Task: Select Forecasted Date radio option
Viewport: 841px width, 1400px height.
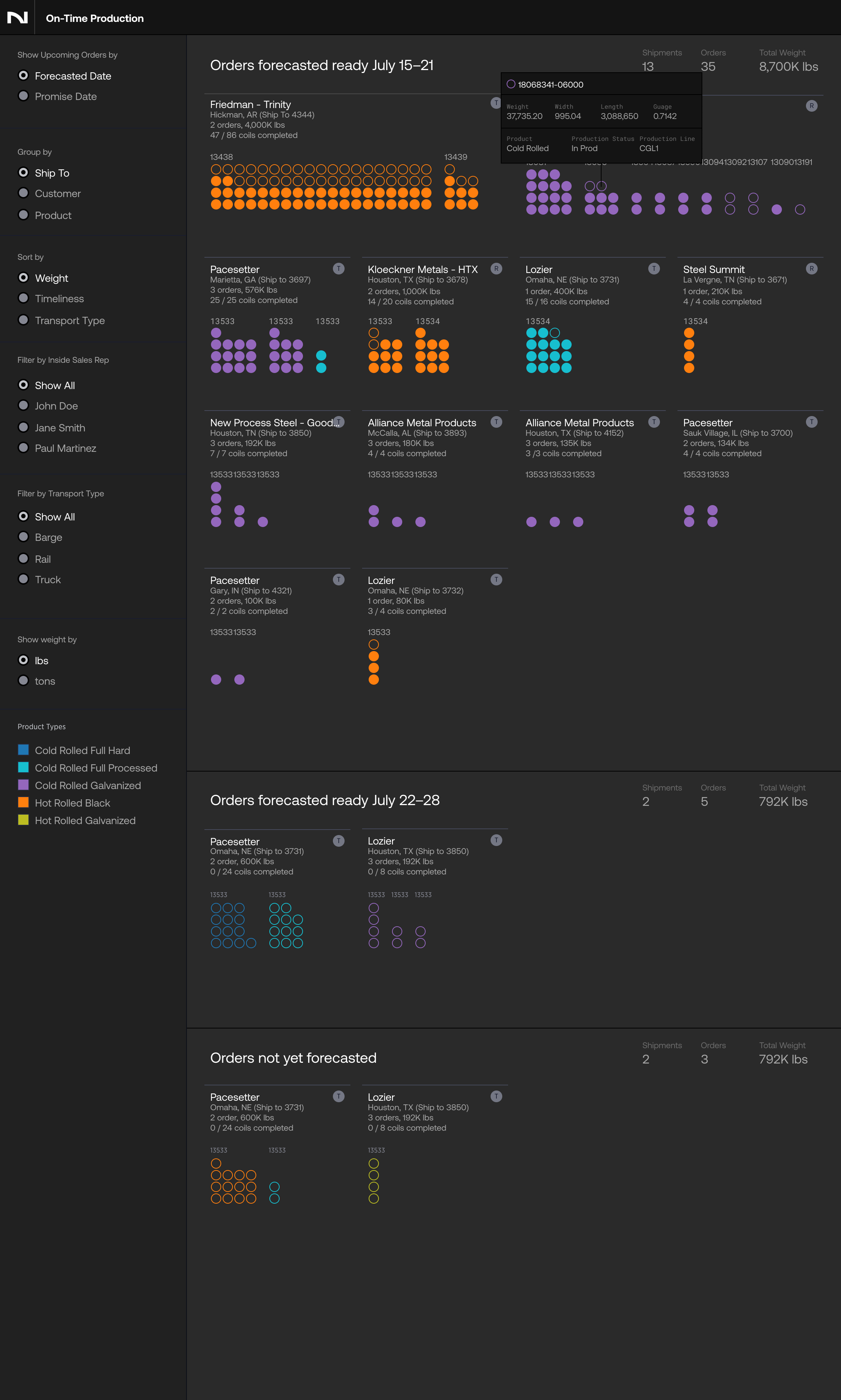Action: (x=23, y=75)
